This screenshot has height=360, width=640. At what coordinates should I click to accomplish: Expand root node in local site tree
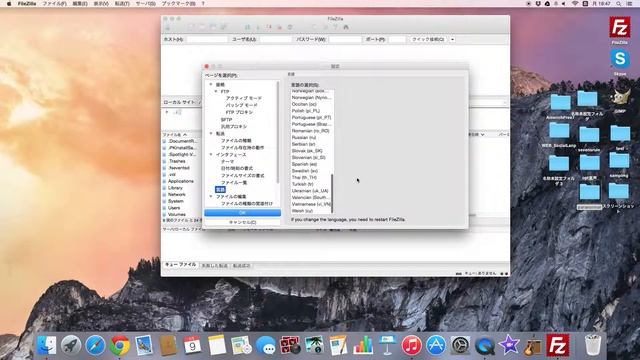click(x=167, y=112)
